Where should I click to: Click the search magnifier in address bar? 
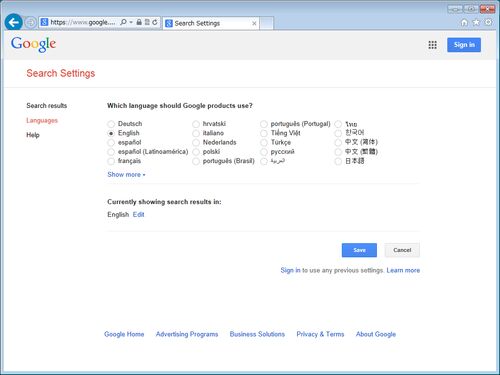pyautogui.click(x=123, y=22)
